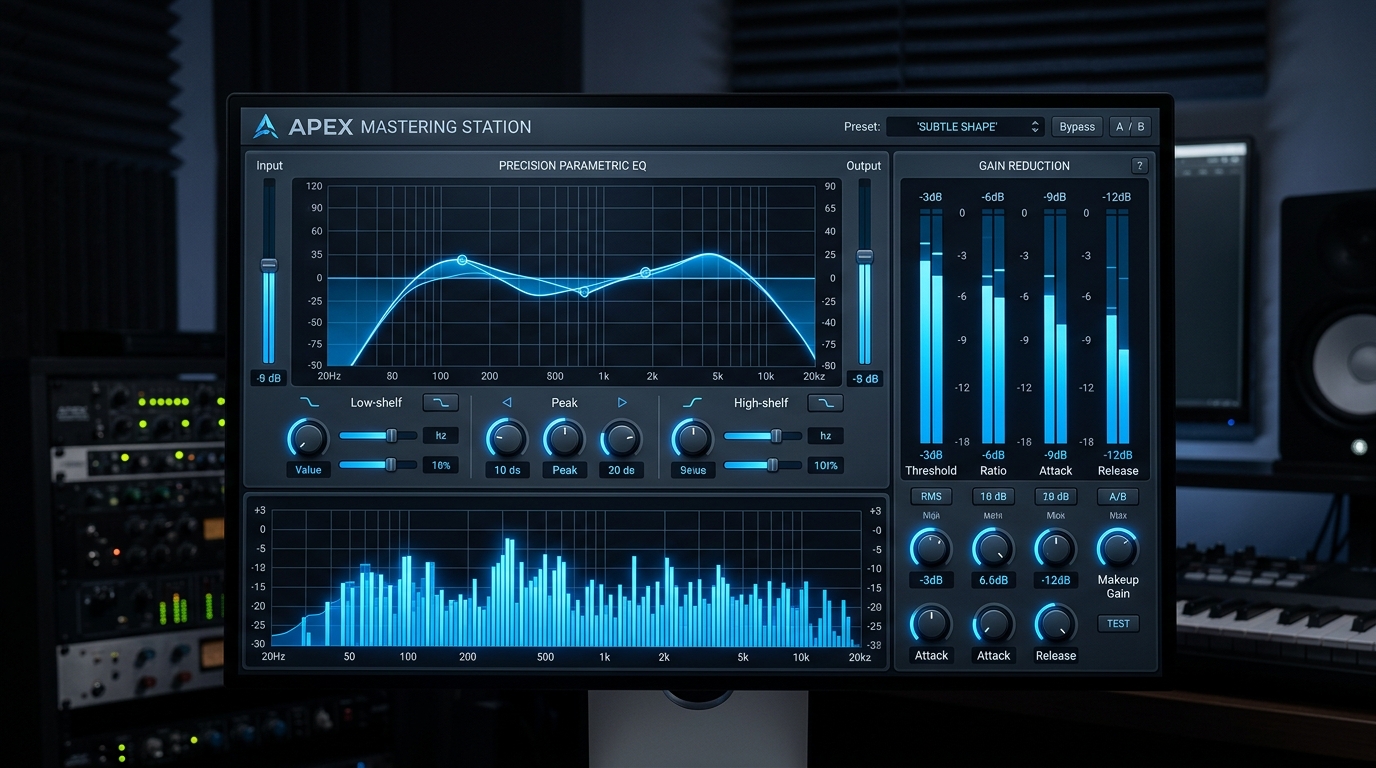This screenshot has height=768, width=1376.
Task: Click the Release knob below the -12dB box
Action: coord(1055,624)
